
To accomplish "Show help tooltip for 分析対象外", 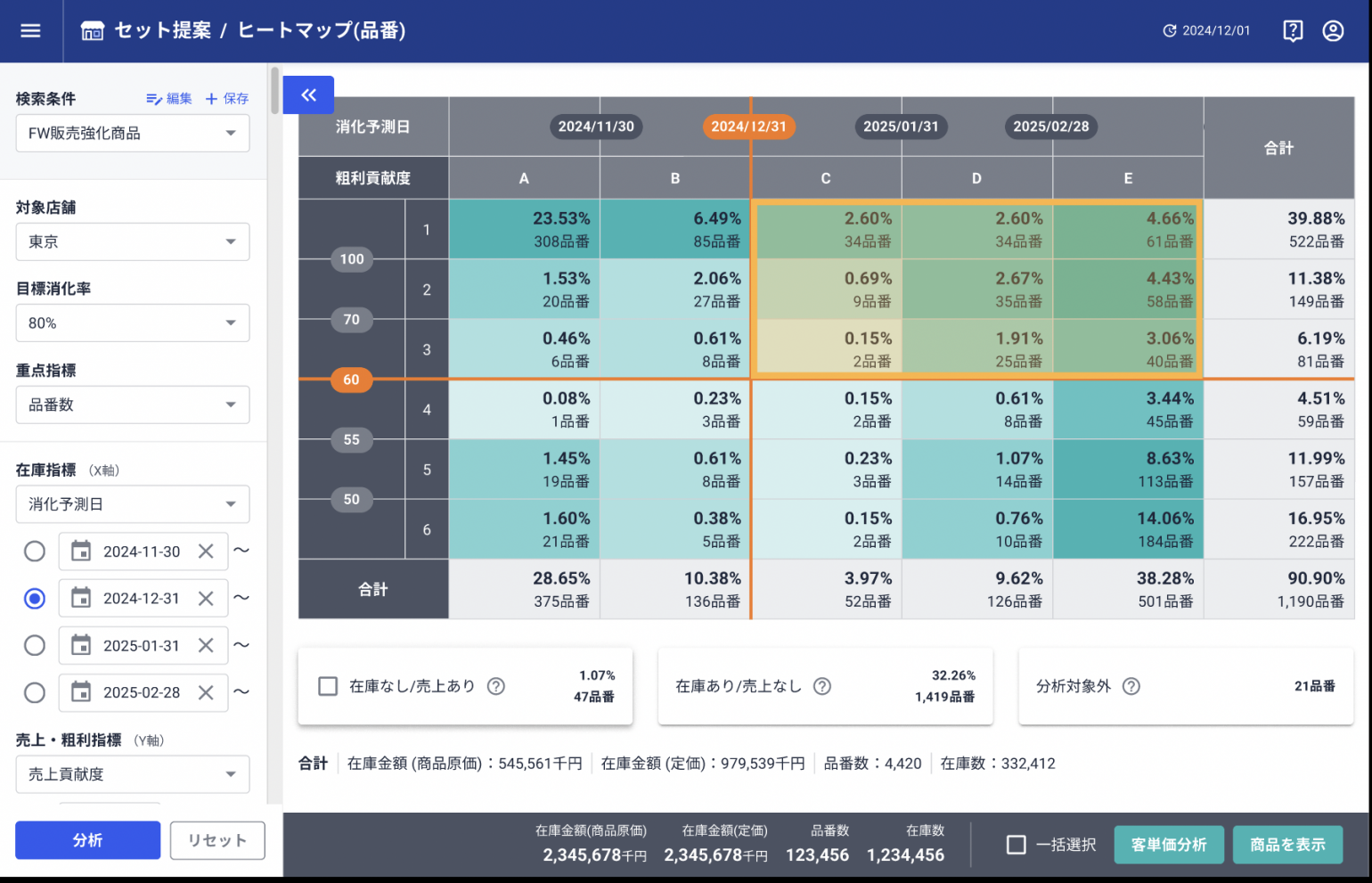I will (x=1131, y=686).
